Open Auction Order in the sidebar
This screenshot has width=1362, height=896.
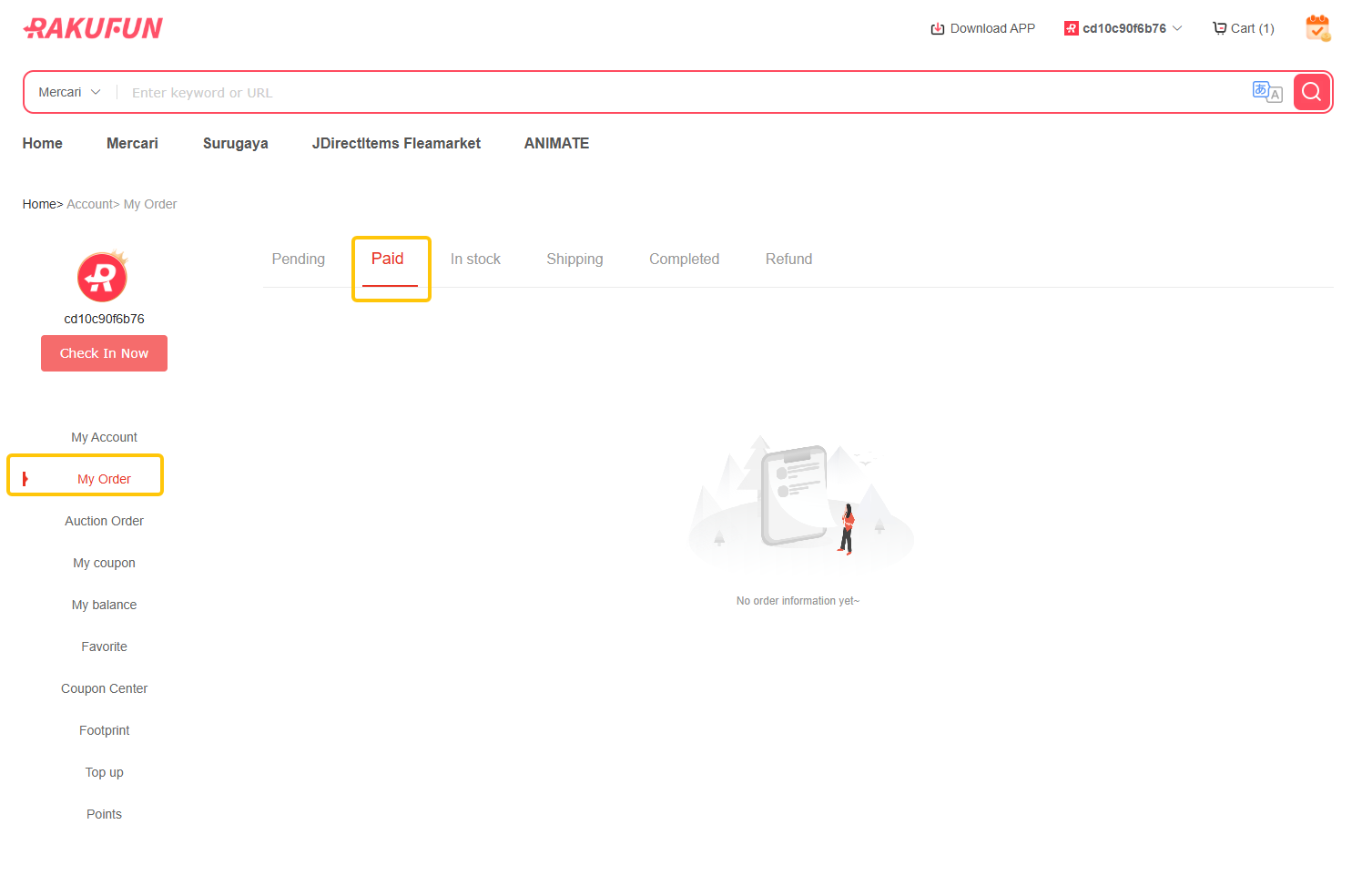click(104, 521)
